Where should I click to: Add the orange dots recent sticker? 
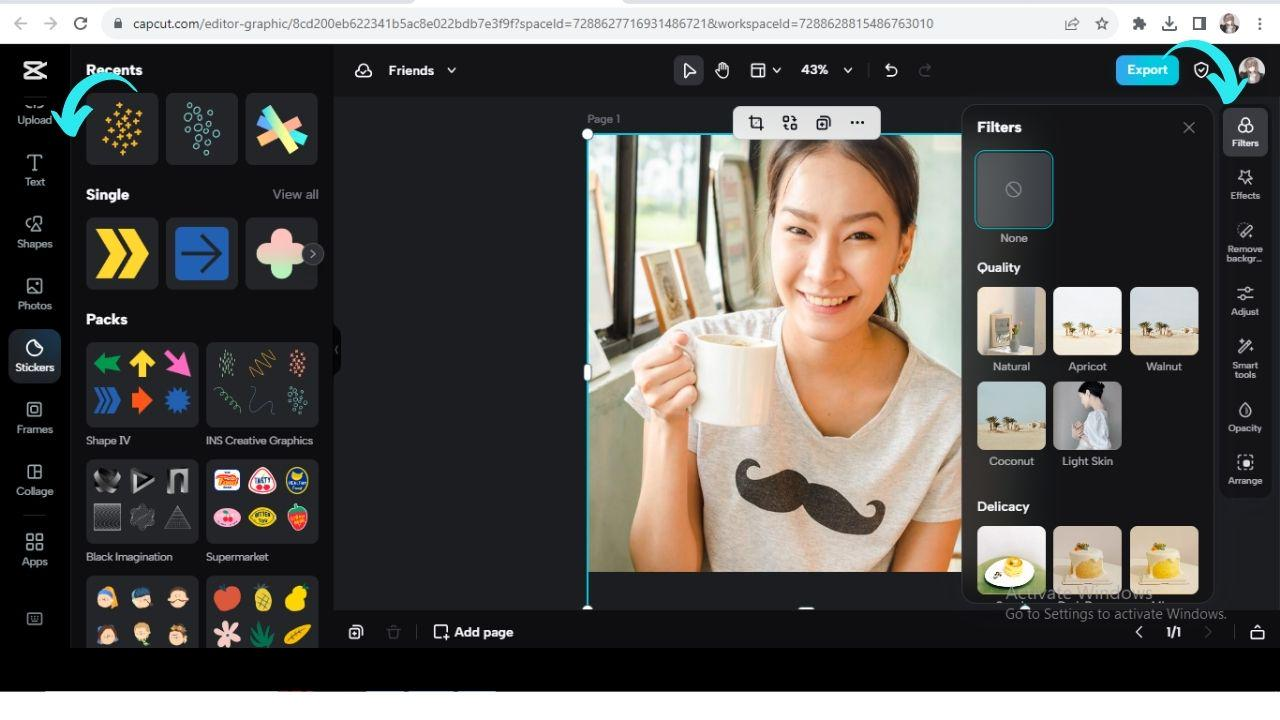[122, 129]
